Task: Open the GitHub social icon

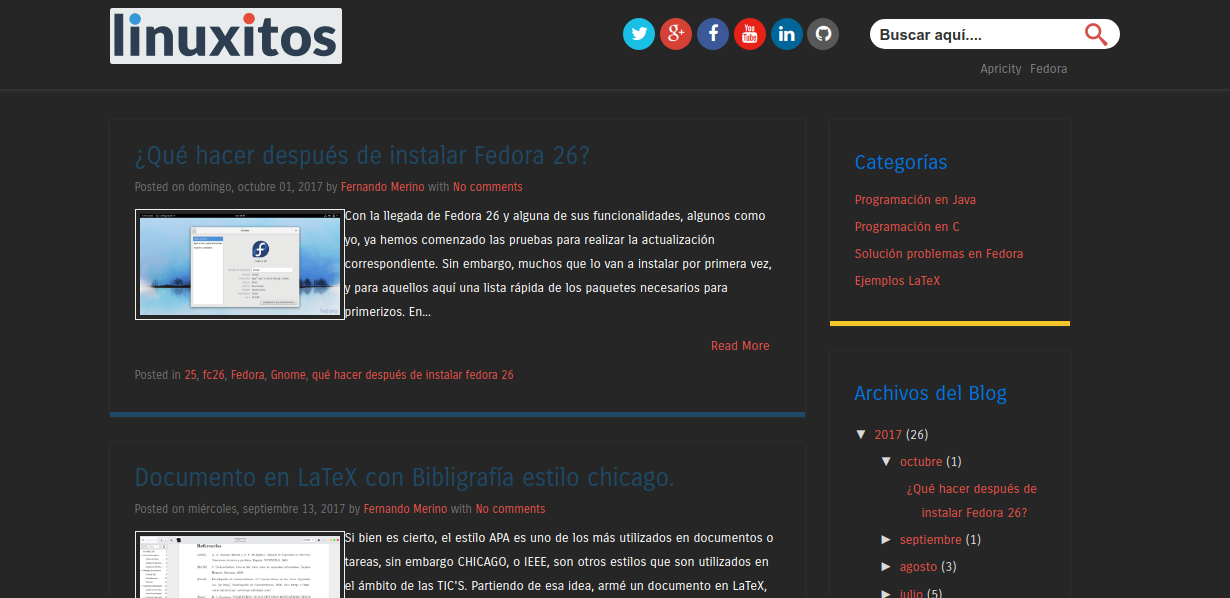Action: tap(823, 34)
